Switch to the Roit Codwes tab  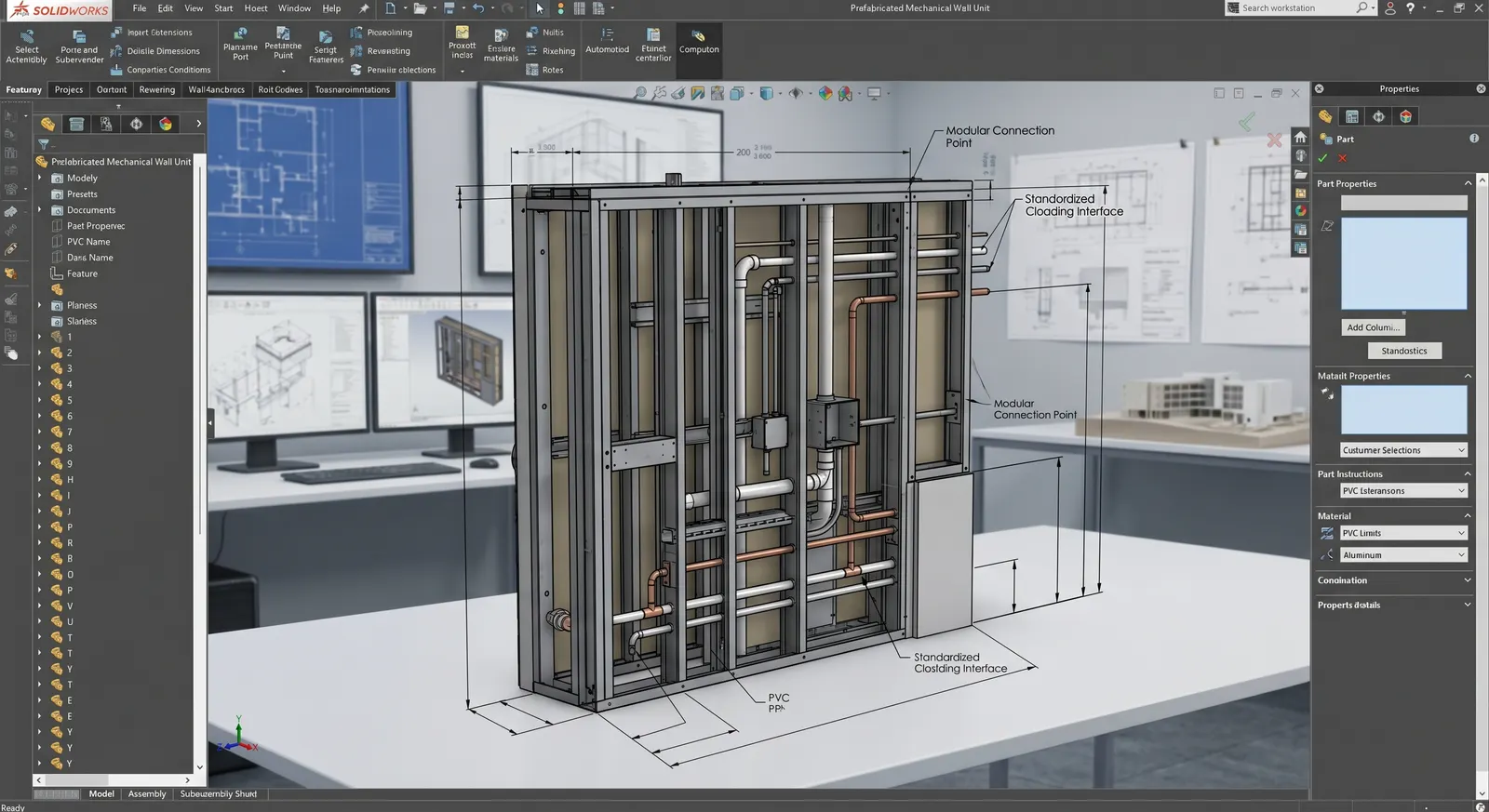[280, 89]
